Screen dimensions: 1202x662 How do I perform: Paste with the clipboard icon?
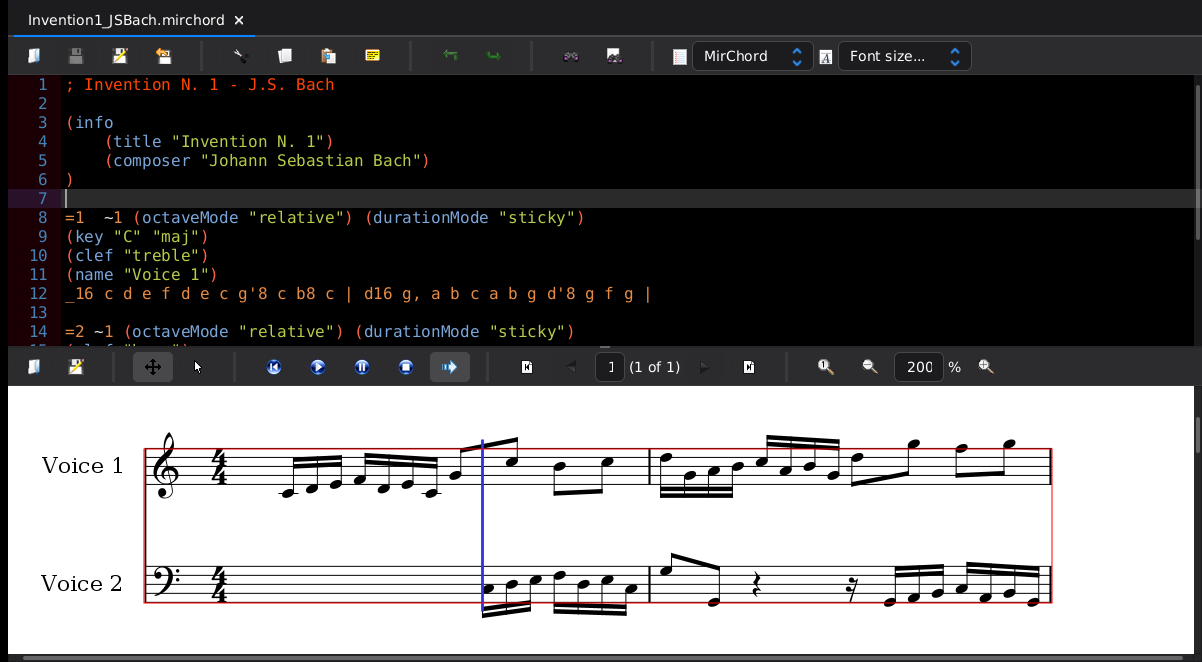328,56
